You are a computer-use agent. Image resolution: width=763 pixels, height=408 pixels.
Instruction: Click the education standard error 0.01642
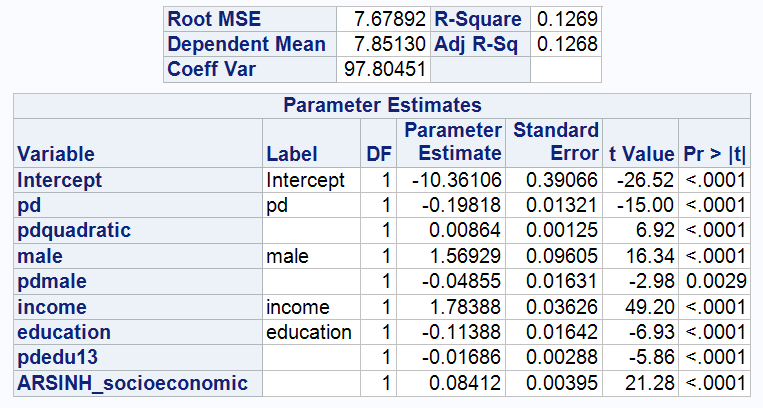[x=555, y=332]
